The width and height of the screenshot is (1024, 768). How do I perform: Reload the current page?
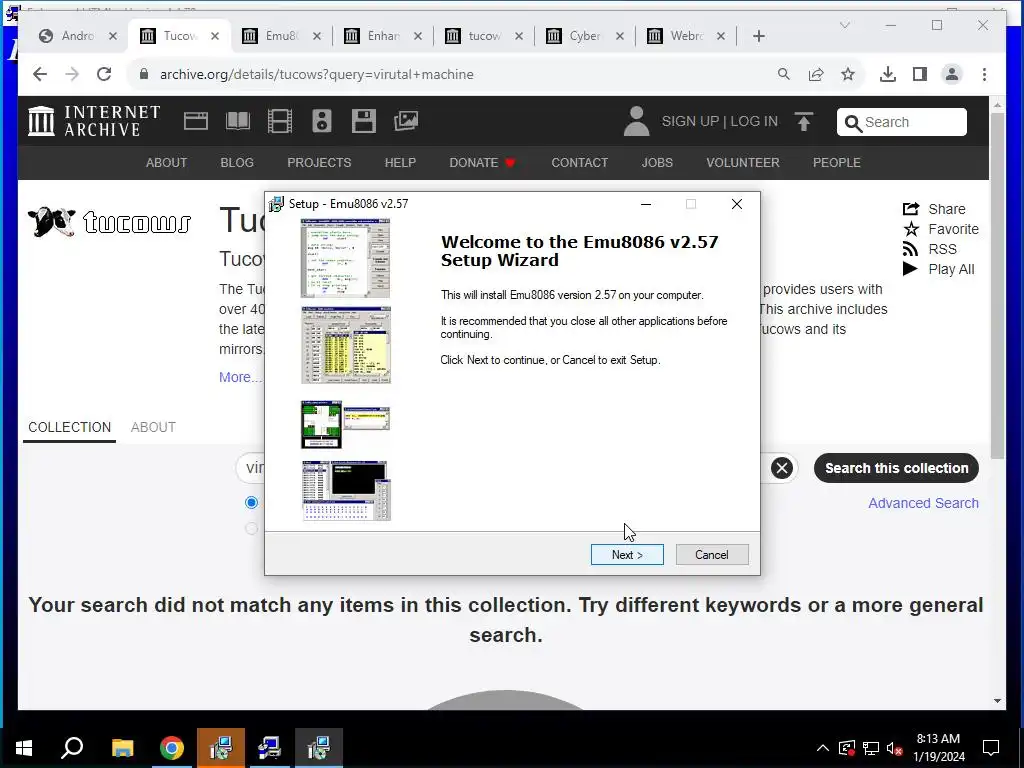click(x=104, y=74)
